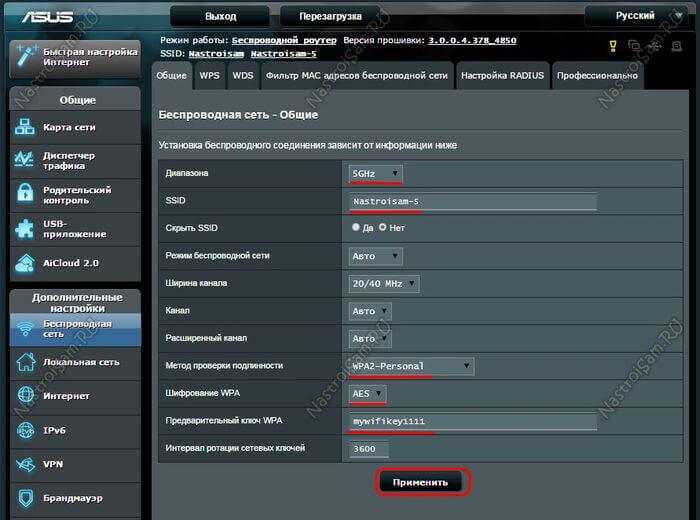700x520 pixels.
Task: Click the USB status icon in header
Action: click(655, 45)
